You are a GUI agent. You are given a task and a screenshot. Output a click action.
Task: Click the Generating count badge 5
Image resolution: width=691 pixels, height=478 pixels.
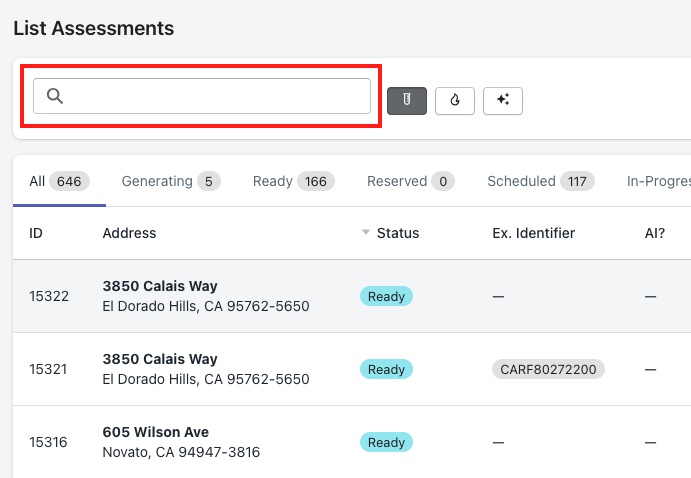(209, 182)
